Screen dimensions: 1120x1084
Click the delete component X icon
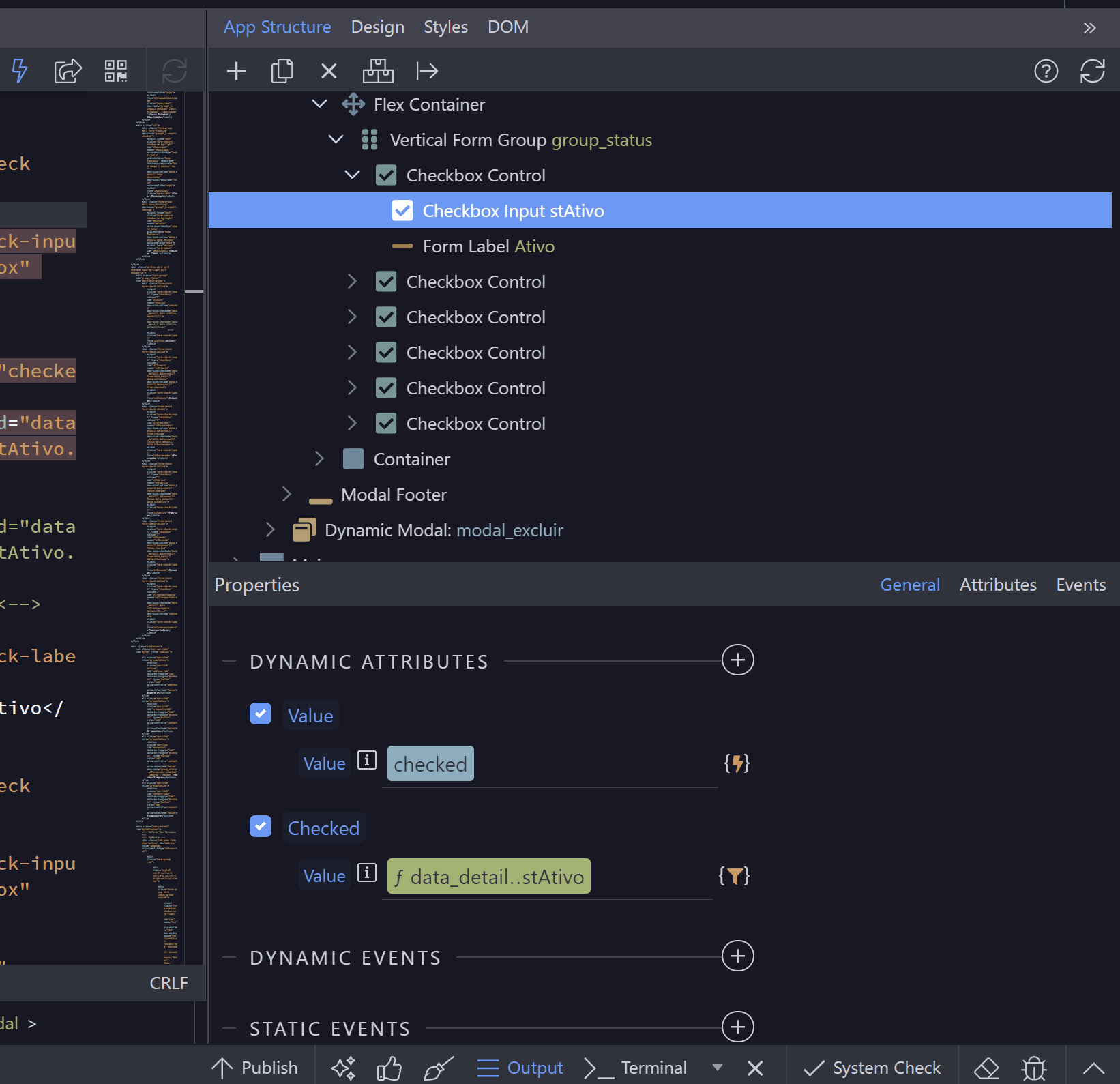[329, 71]
